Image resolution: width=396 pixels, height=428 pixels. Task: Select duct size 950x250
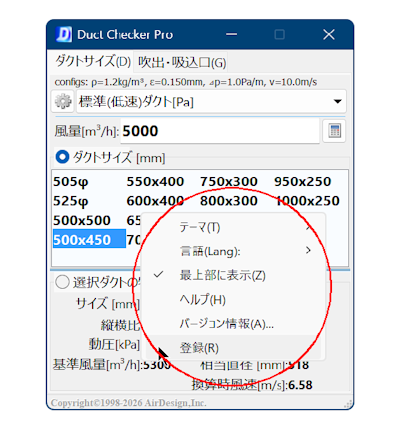pyautogui.click(x=303, y=182)
